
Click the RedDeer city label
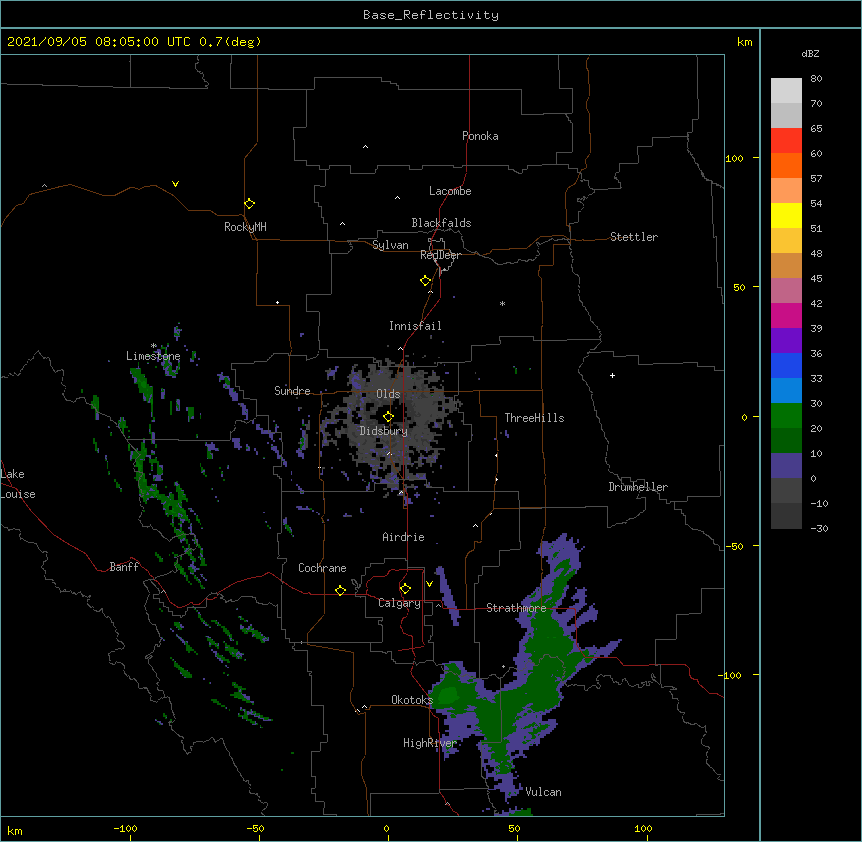[440, 255]
